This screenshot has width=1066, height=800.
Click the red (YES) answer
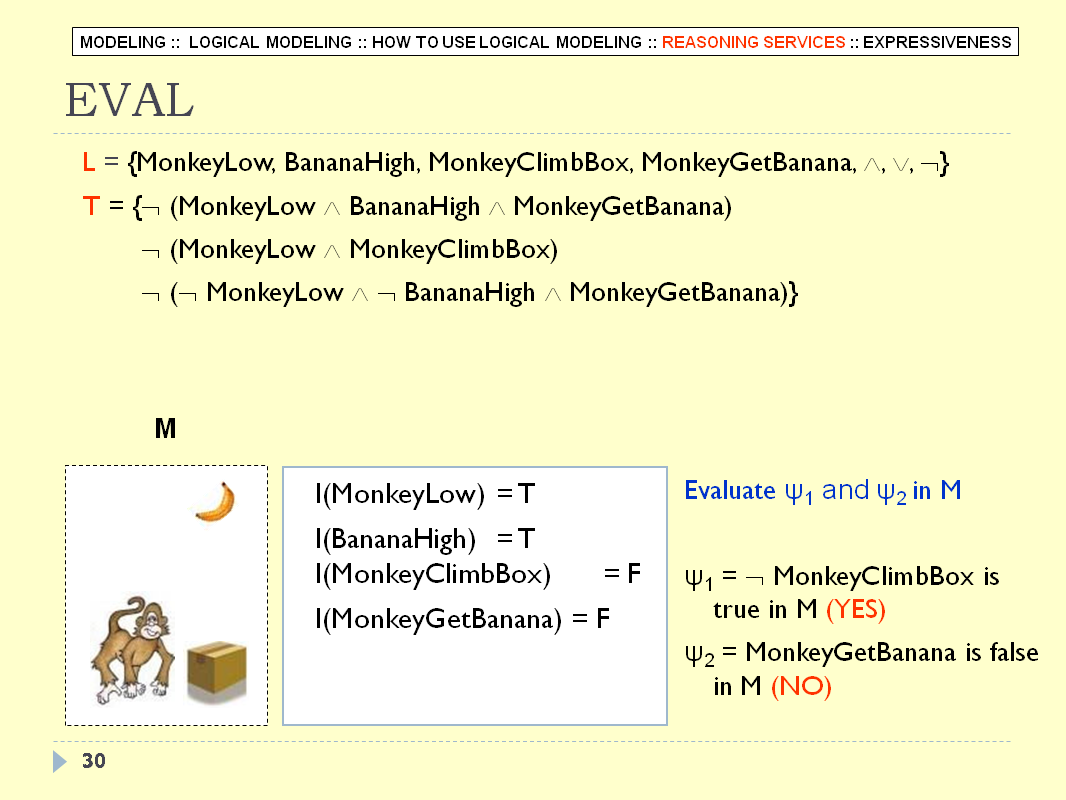point(855,610)
